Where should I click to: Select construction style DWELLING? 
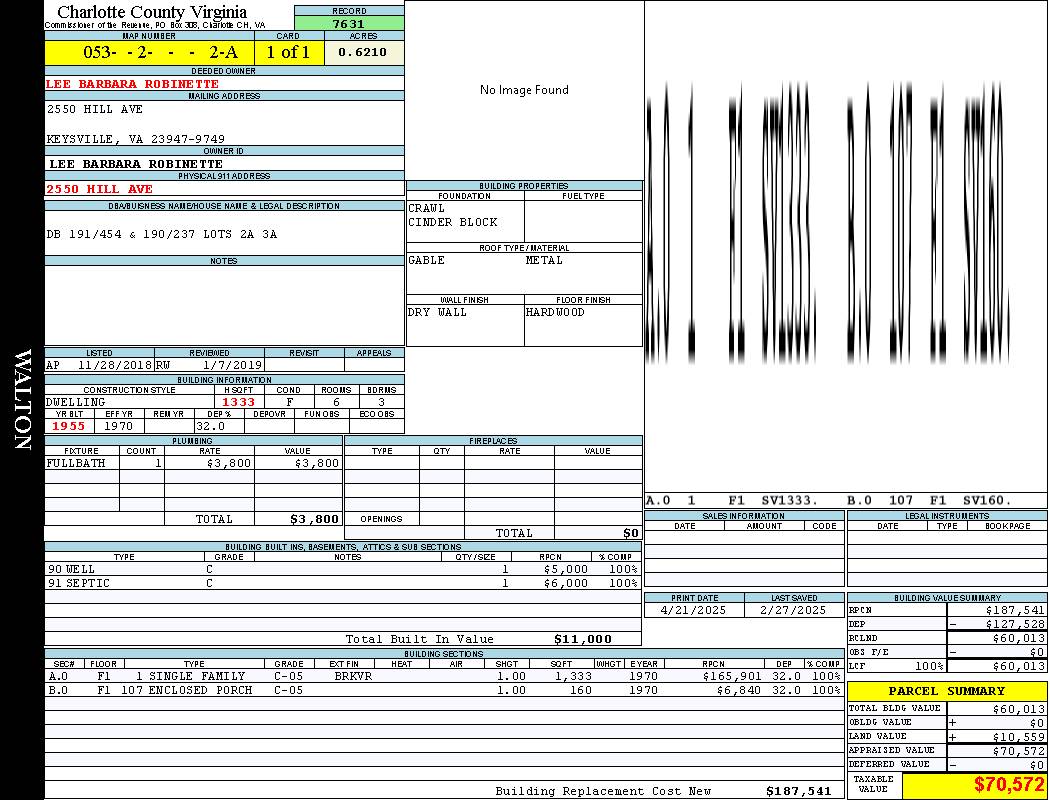click(76, 402)
